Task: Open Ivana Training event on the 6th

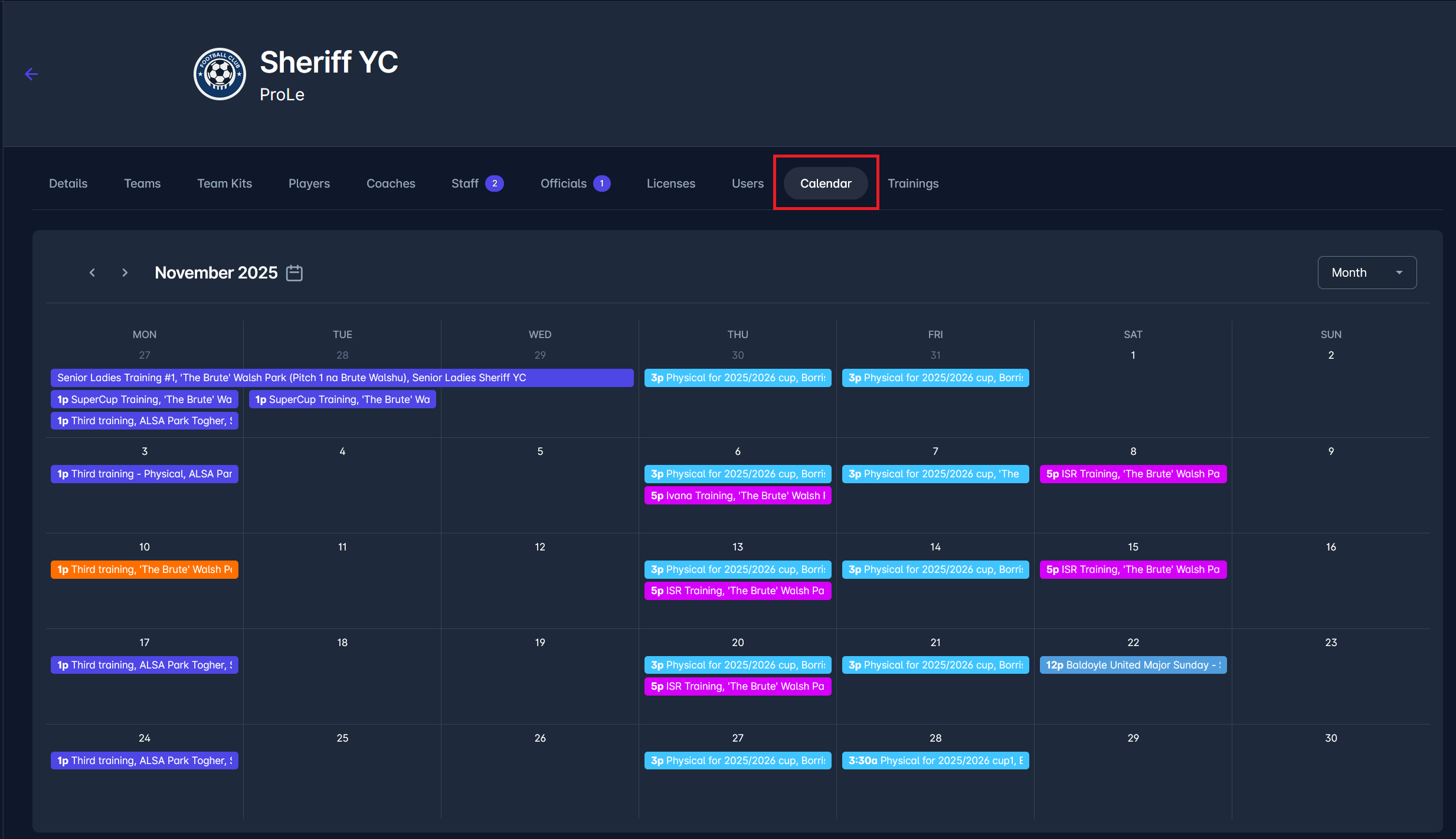Action: click(x=737, y=496)
